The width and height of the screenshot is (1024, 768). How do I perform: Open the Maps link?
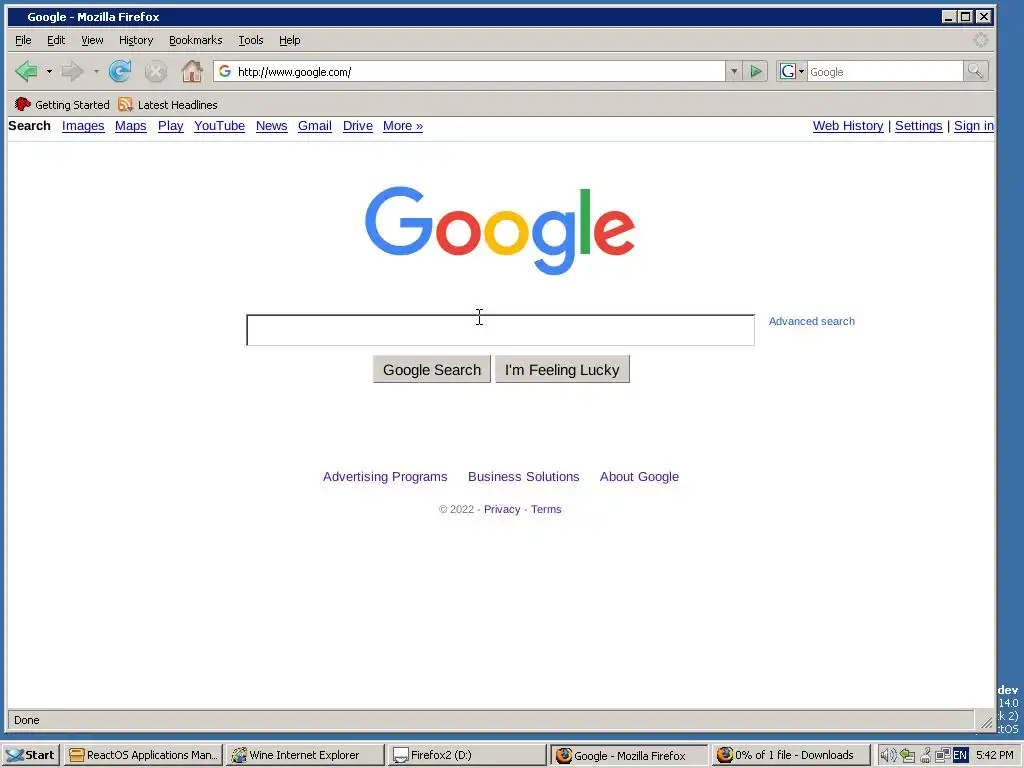(x=131, y=126)
